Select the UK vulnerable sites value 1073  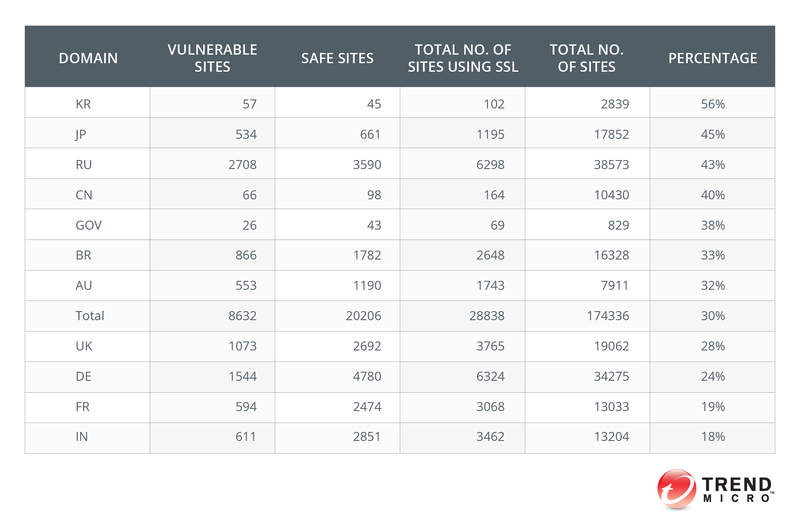coord(242,346)
